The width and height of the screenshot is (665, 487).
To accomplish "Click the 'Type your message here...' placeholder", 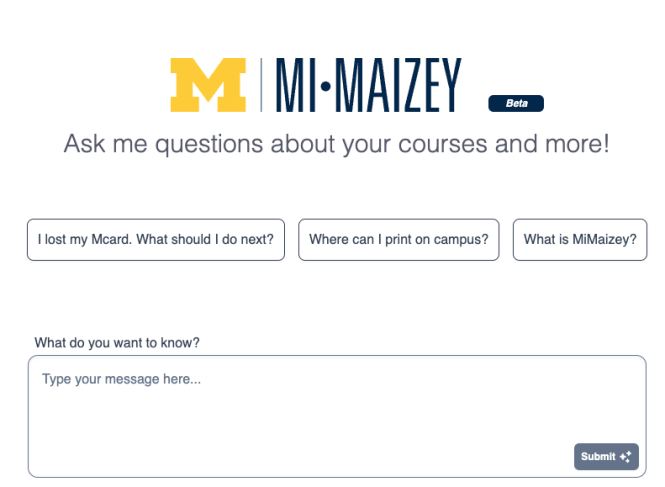I will coord(121,379).
